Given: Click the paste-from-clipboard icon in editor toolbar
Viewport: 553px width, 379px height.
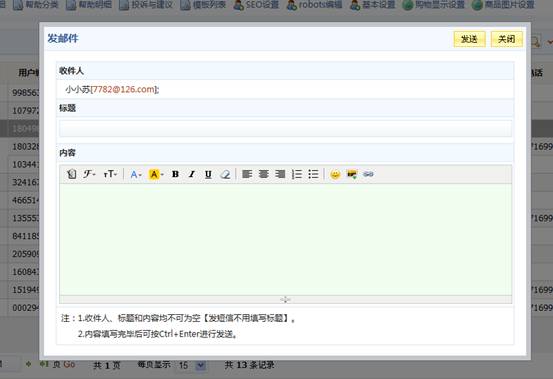Looking at the screenshot, I should (x=72, y=174).
